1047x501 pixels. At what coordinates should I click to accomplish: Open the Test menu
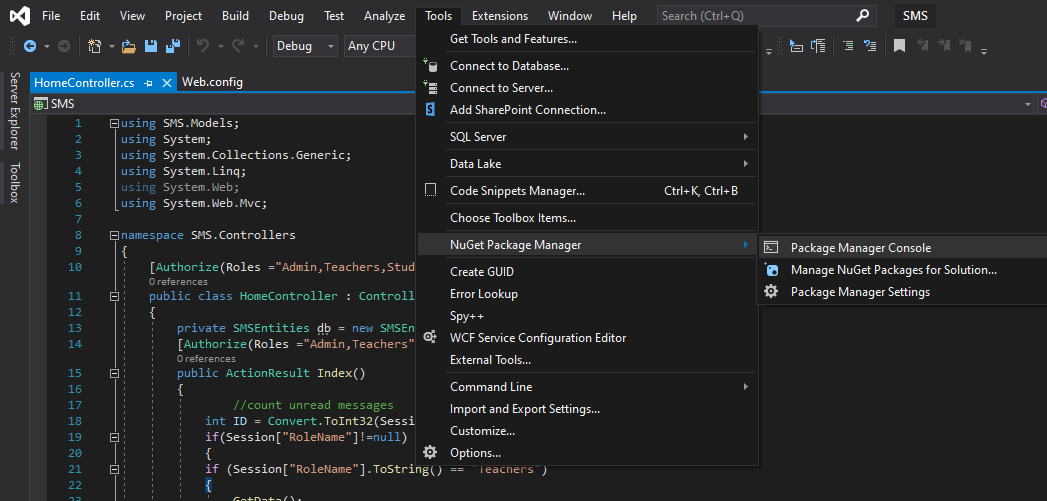[x=334, y=16]
